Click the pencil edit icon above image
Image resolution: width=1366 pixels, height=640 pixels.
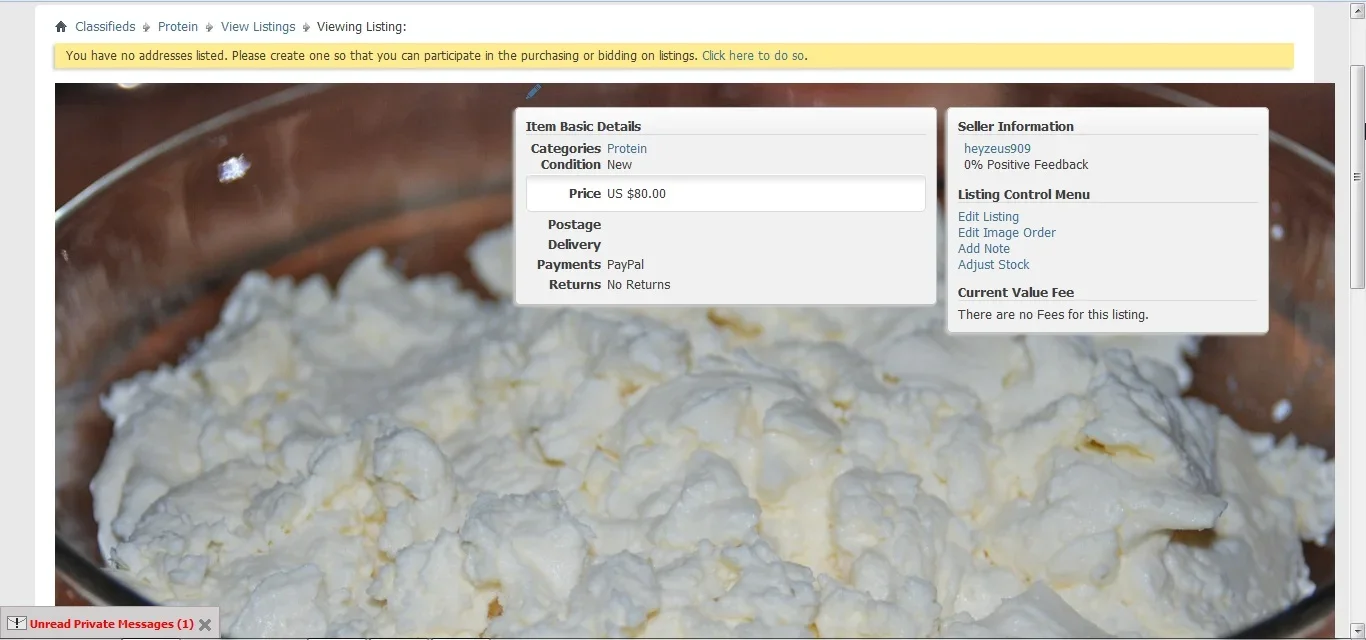tap(533, 92)
